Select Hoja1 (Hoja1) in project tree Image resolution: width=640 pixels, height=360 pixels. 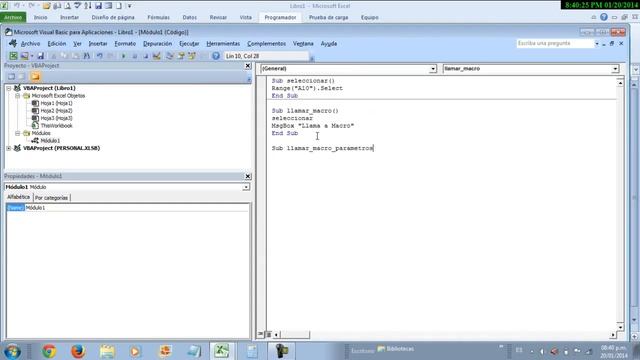tap(56, 103)
